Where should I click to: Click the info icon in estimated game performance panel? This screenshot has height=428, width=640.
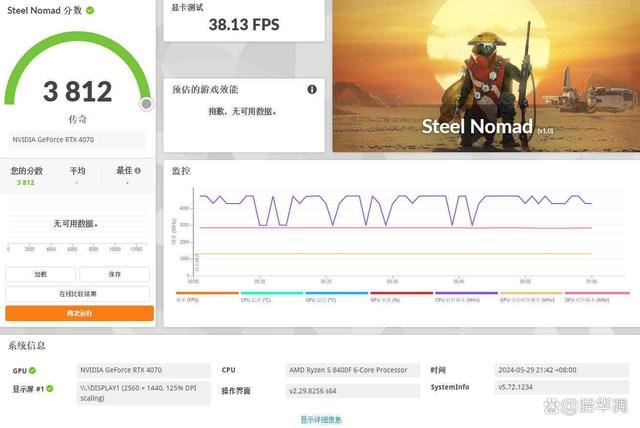[x=311, y=89]
